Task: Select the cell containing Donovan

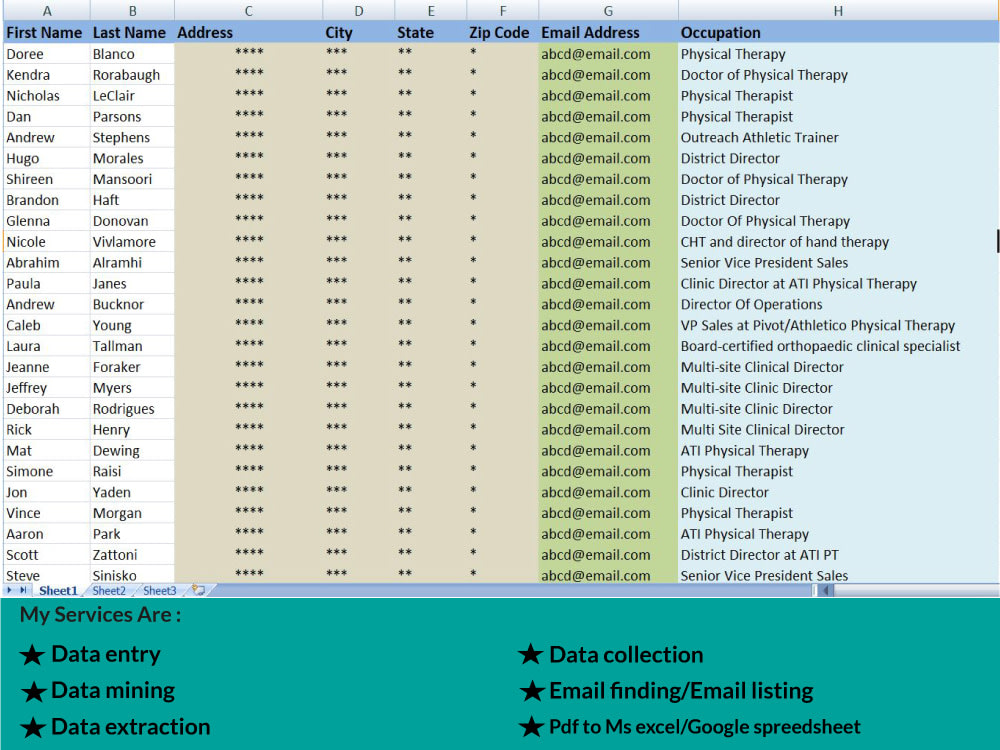Action: [x=132, y=221]
